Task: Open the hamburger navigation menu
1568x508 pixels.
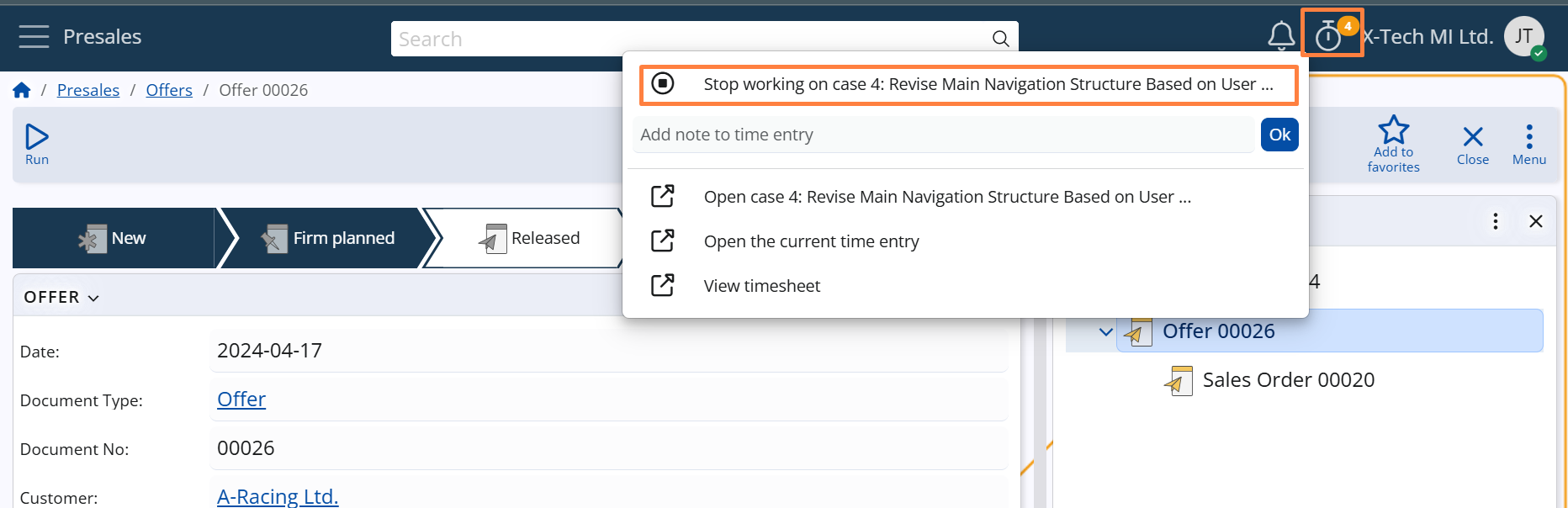Action: click(34, 37)
